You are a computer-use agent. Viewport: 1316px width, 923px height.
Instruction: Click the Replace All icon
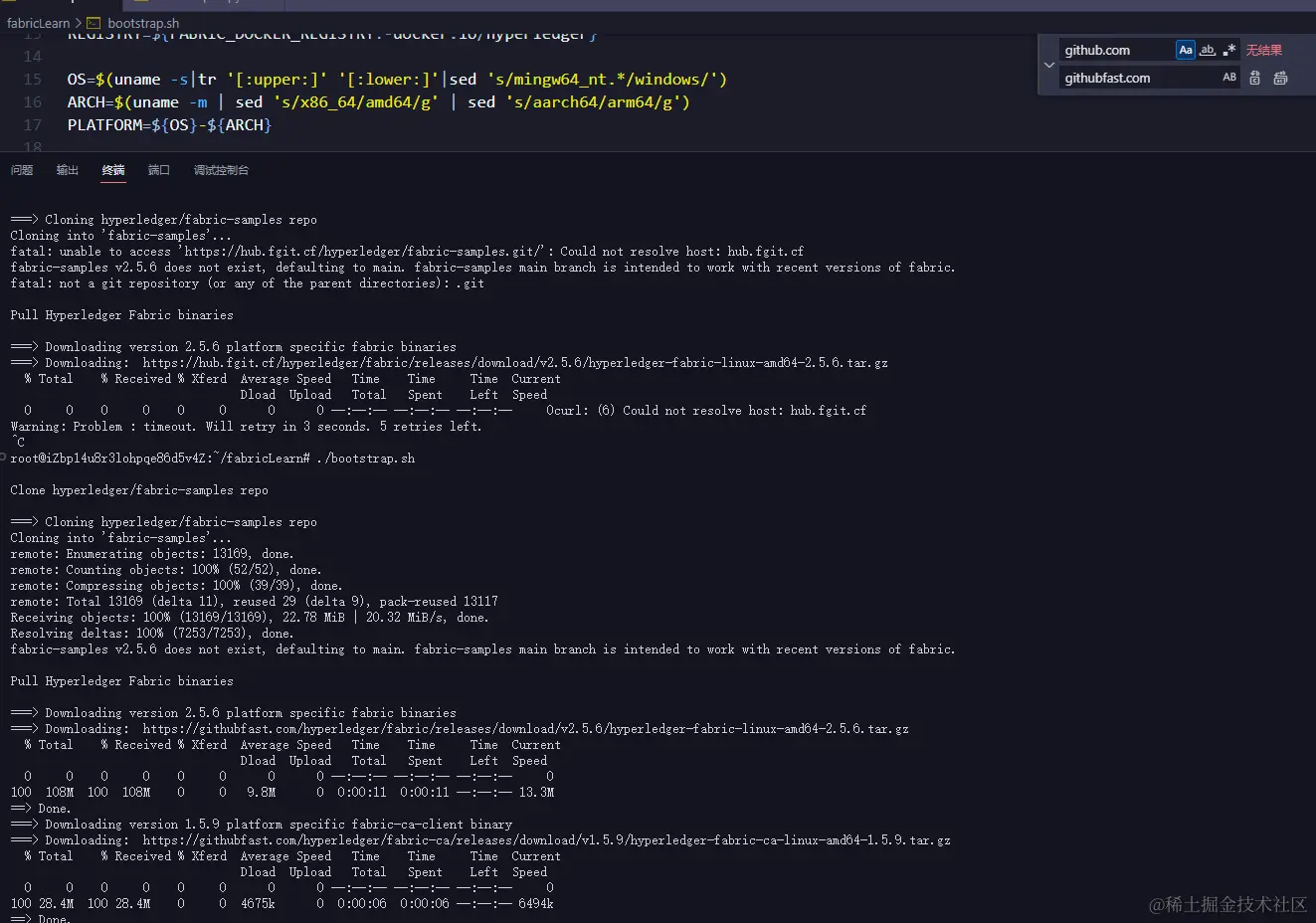1281,78
